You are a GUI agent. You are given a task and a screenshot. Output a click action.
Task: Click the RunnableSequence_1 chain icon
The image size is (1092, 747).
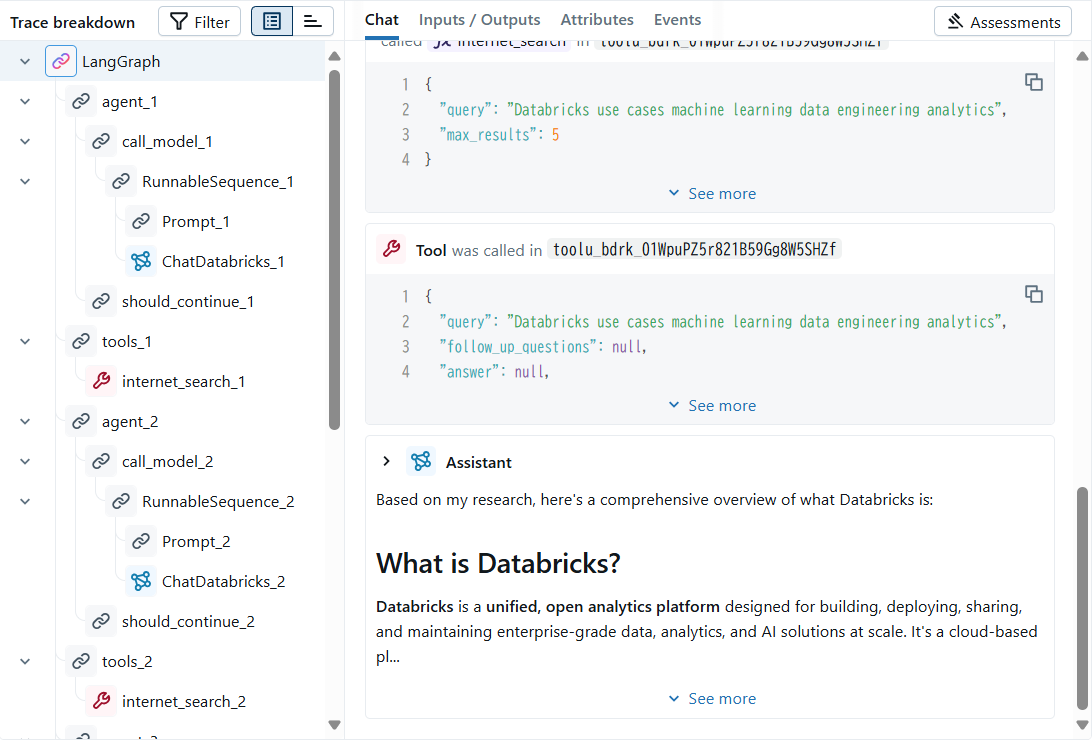pos(122,181)
